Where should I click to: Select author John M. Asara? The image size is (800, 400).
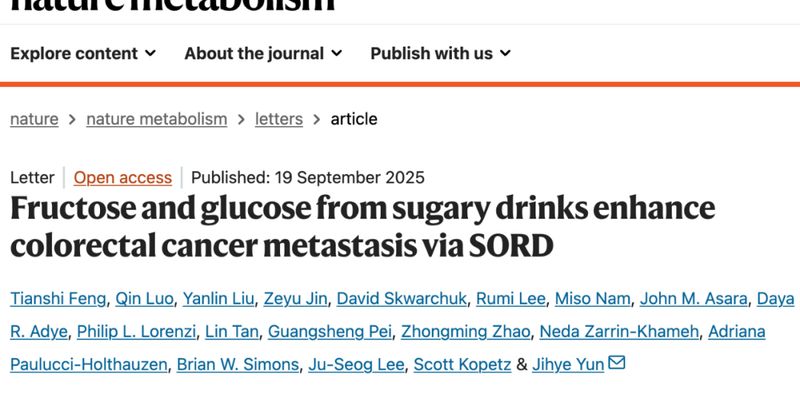tap(694, 299)
